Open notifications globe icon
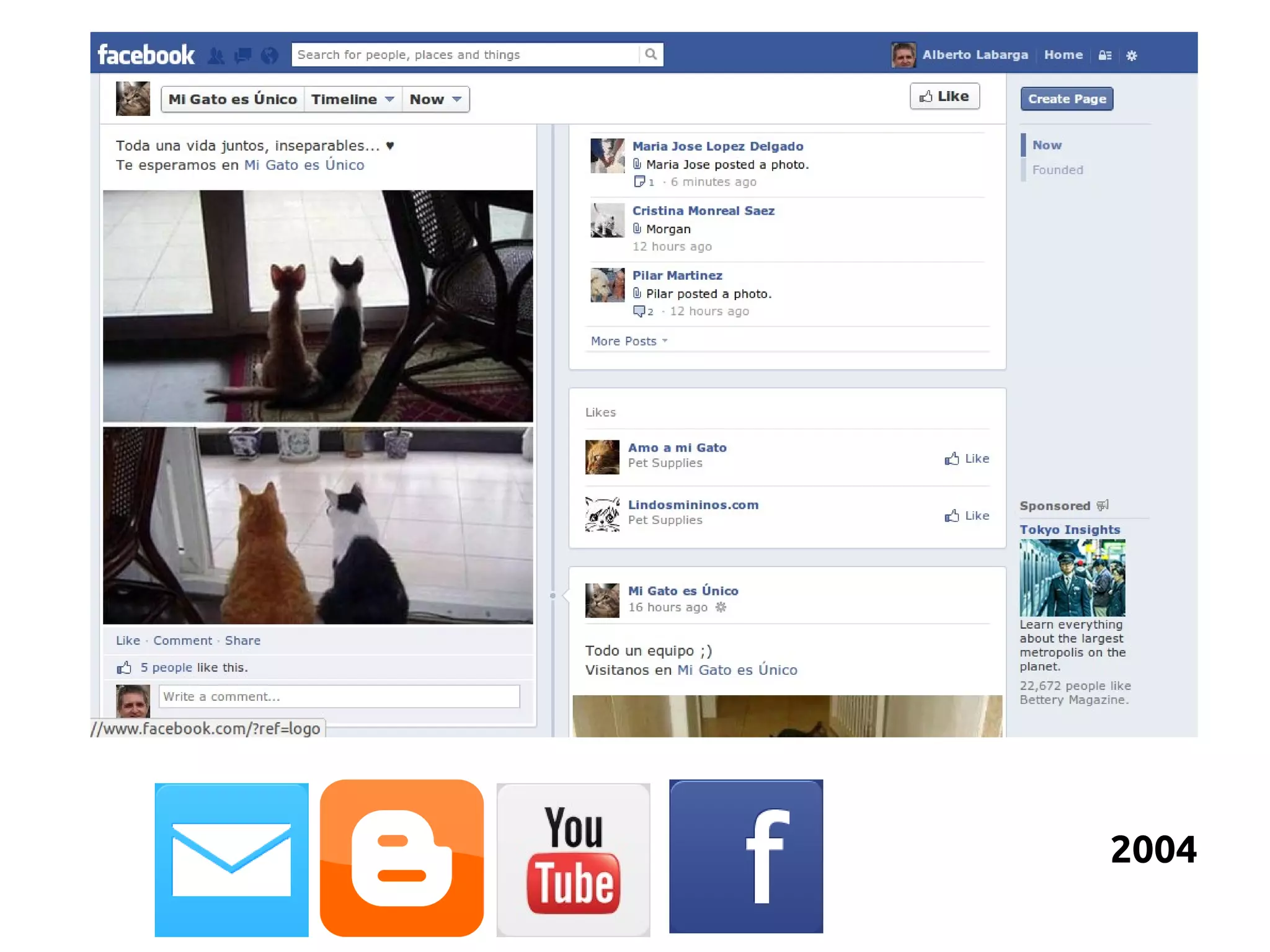This screenshot has width=1270, height=952. click(269, 56)
